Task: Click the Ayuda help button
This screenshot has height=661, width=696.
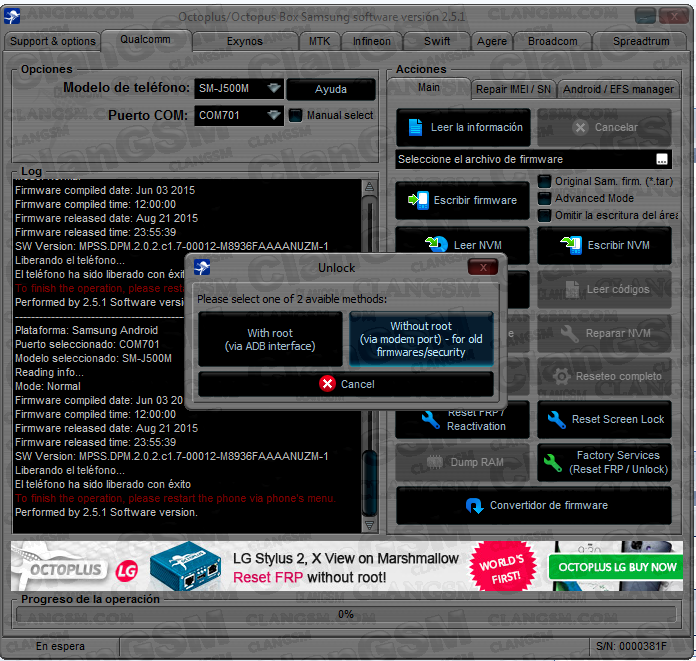Action: pyautogui.click(x=331, y=89)
